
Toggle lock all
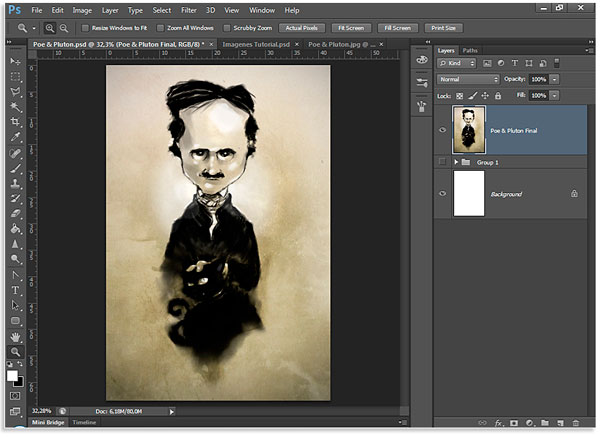498,96
